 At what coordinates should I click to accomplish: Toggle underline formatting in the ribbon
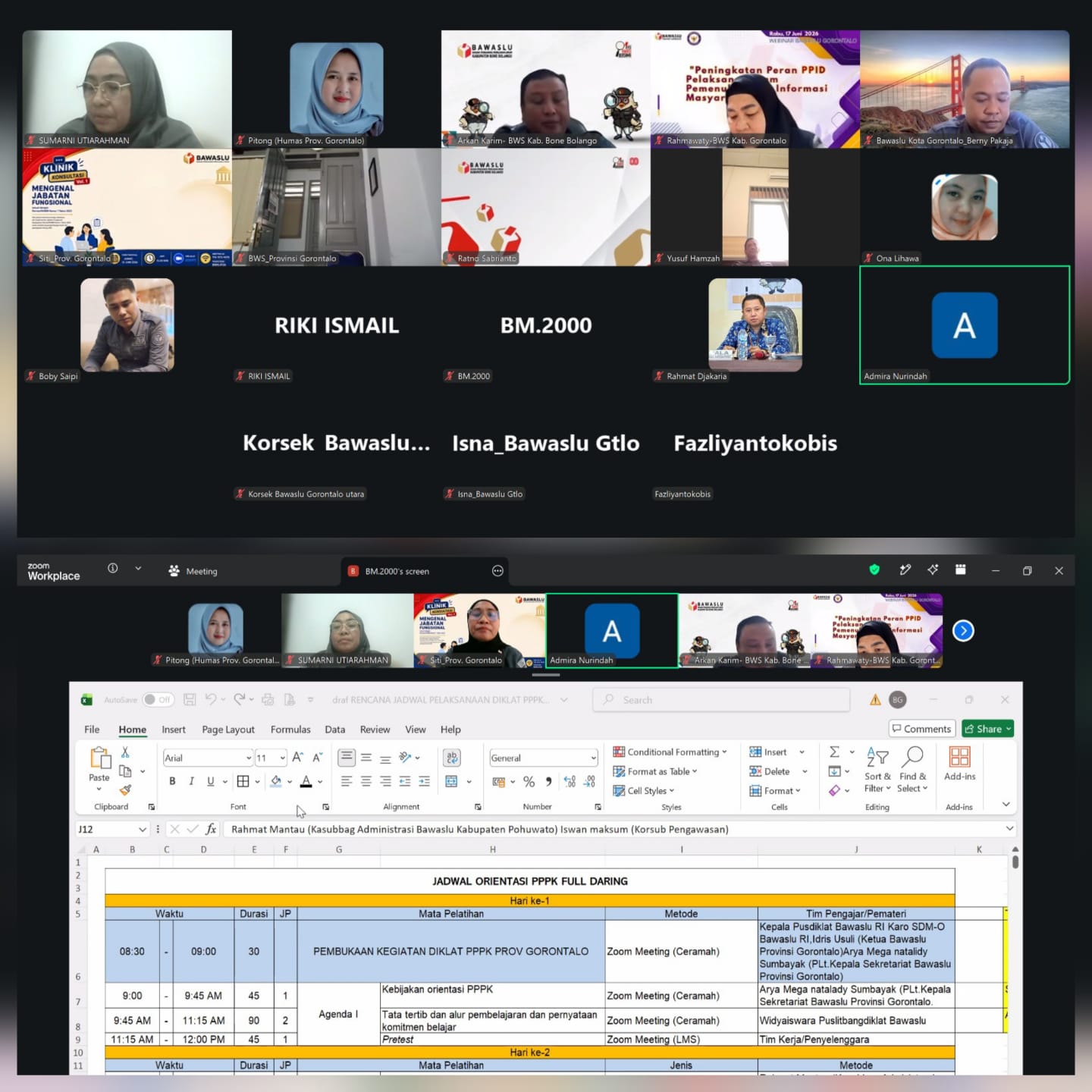210,781
